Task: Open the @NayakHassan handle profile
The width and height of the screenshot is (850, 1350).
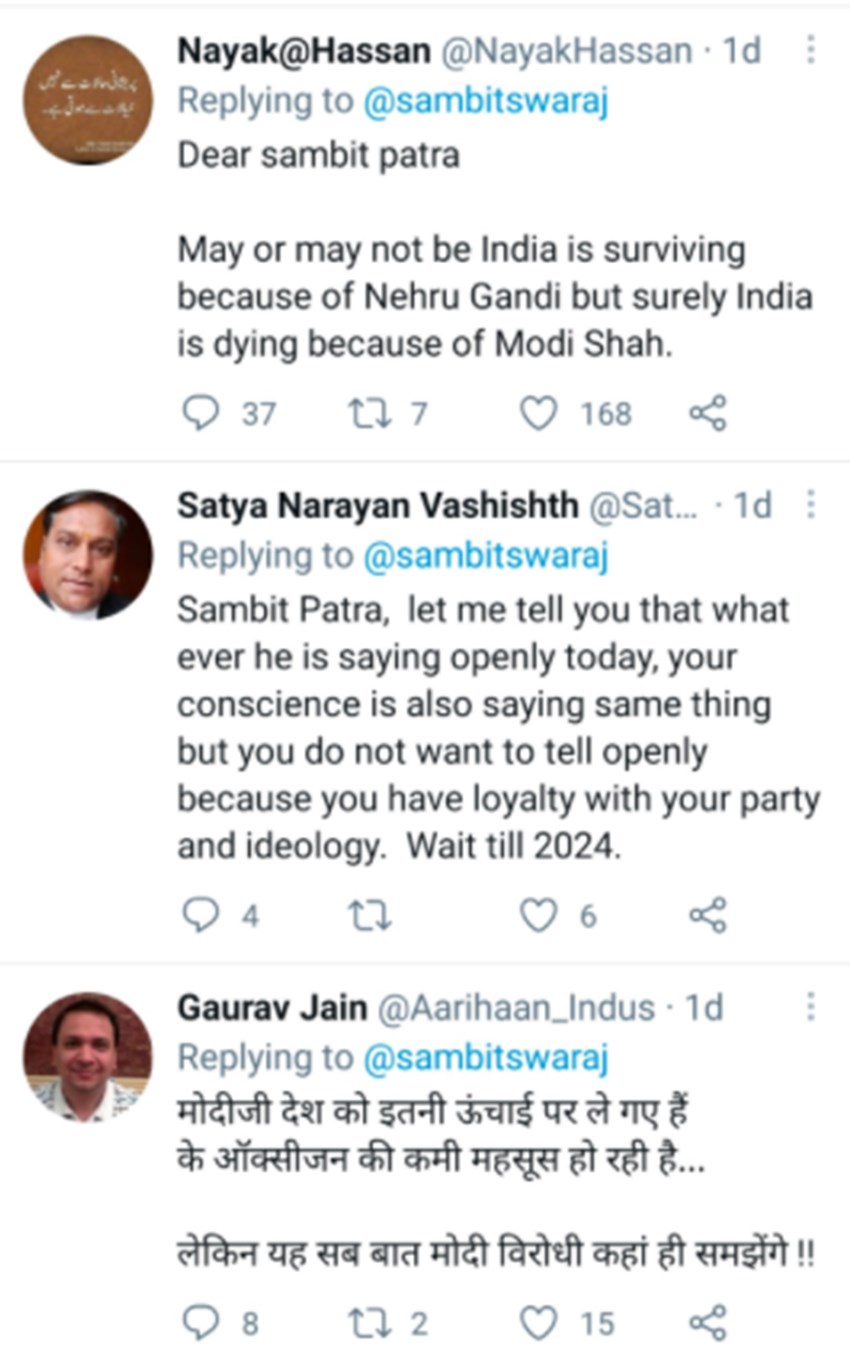Action: point(566,51)
